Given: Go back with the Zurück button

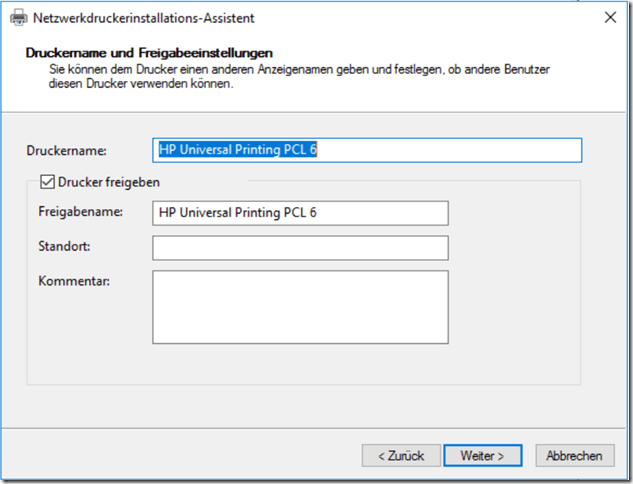Looking at the screenshot, I should 401,456.
